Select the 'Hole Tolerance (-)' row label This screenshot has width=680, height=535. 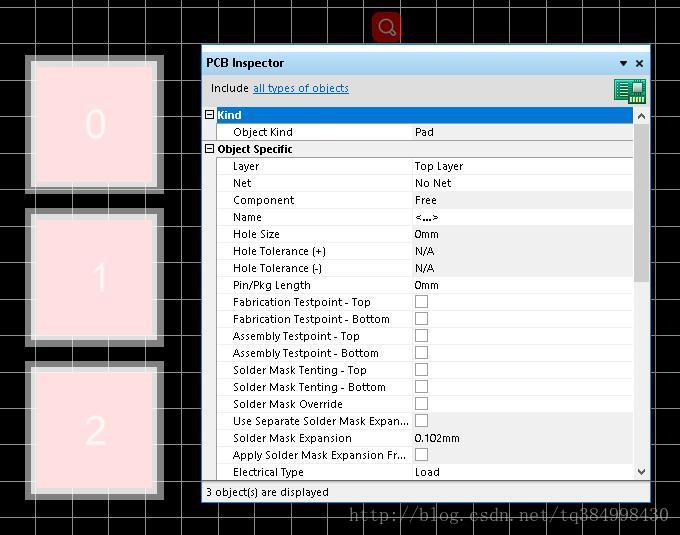[x=278, y=268]
